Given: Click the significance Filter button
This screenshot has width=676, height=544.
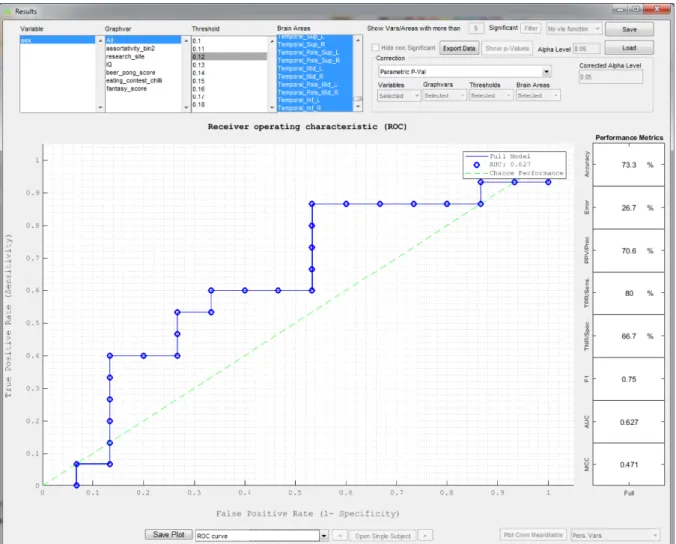Looking at the screenshot, I should click(x=531, y=28).
